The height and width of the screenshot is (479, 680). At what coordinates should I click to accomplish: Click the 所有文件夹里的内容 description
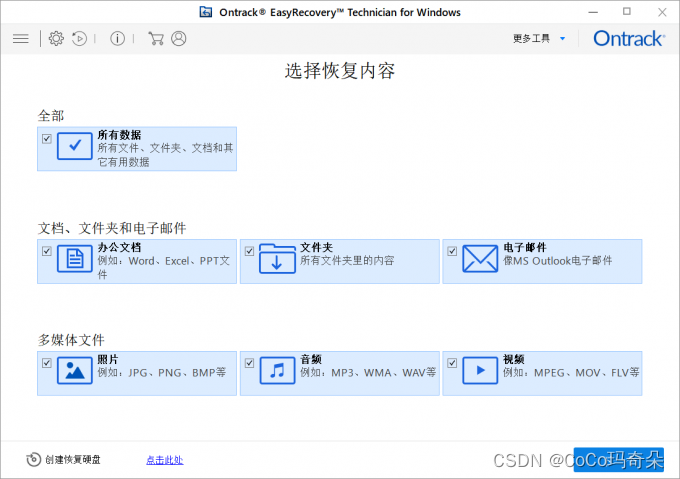pos(347,261)
